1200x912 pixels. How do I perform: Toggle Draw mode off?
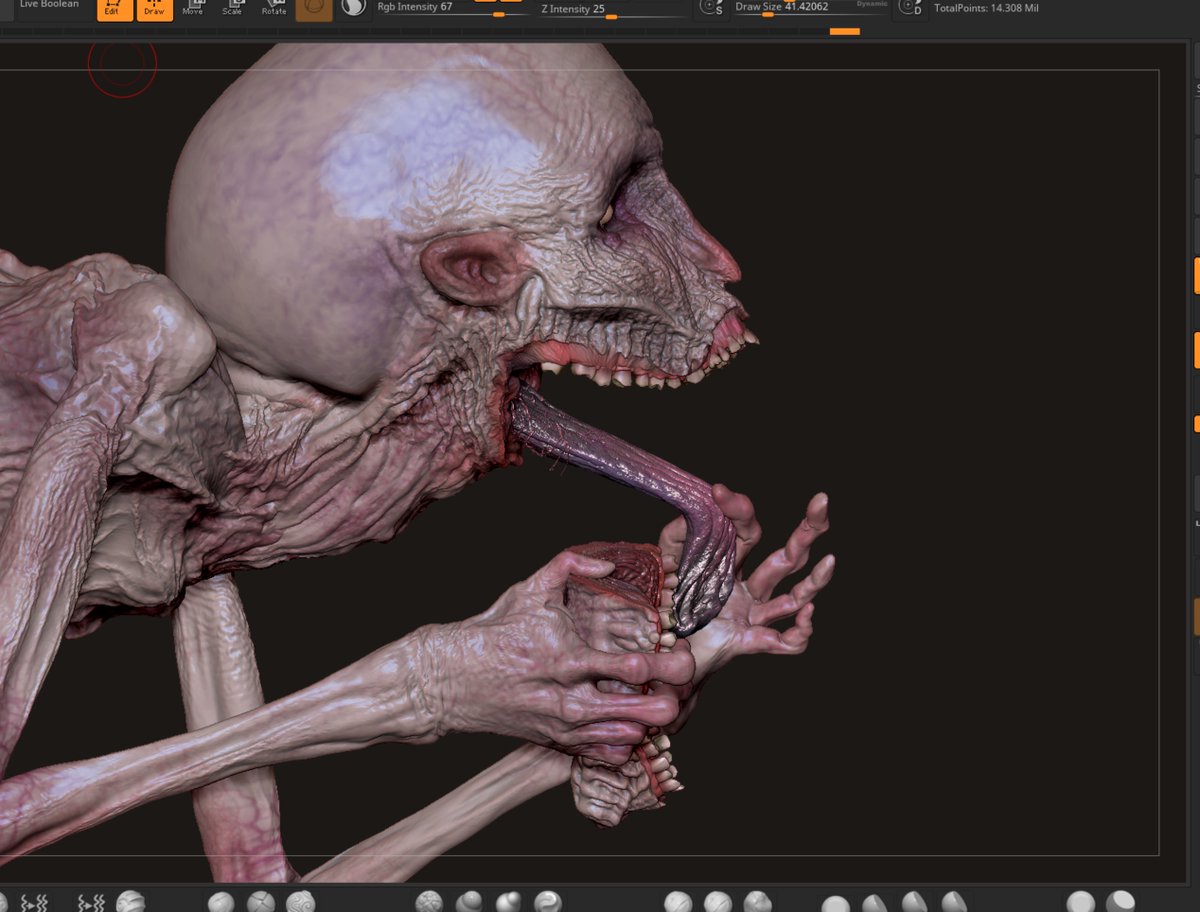coord(153,10)
